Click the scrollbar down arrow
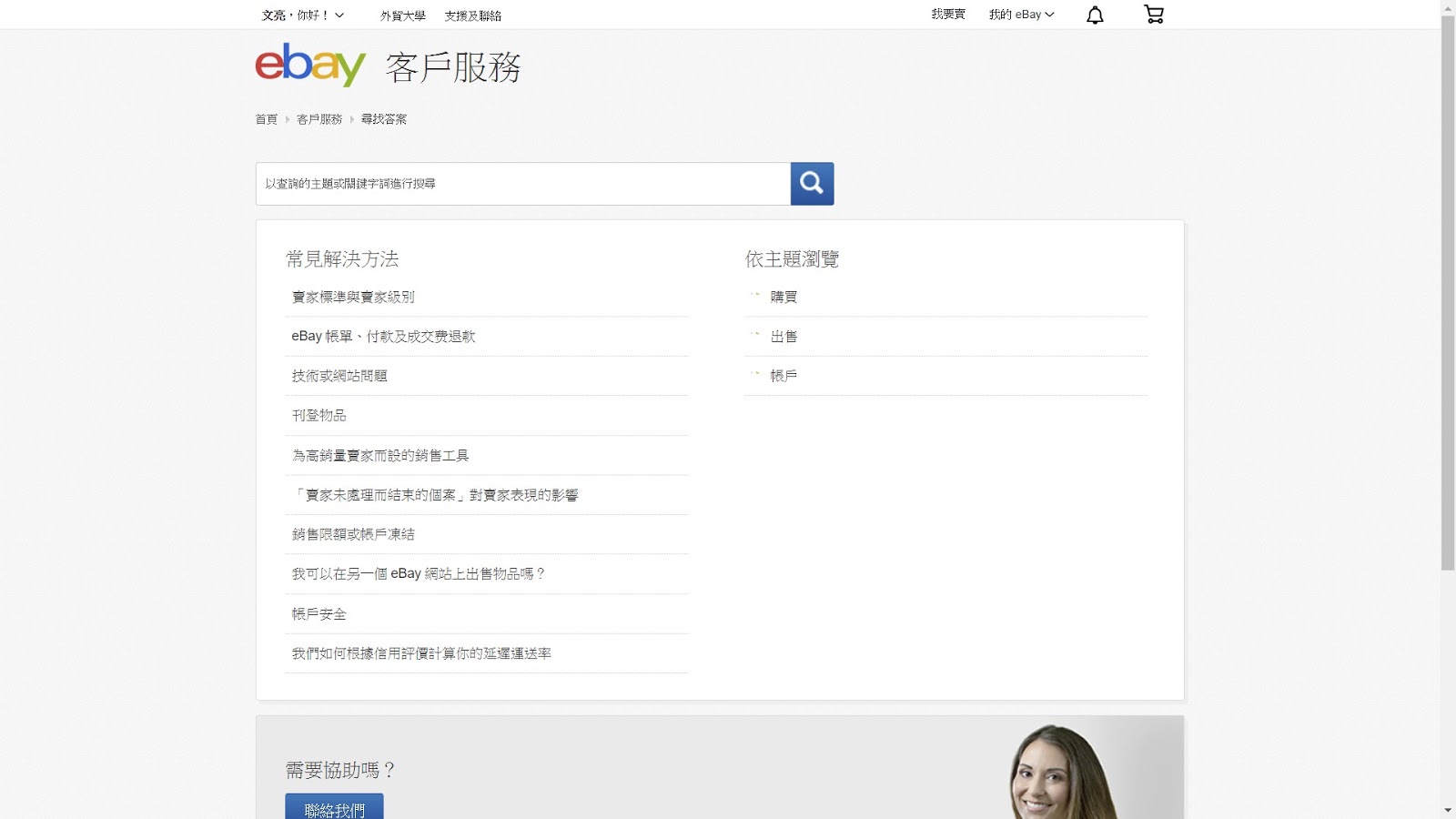 (1448, 811)
